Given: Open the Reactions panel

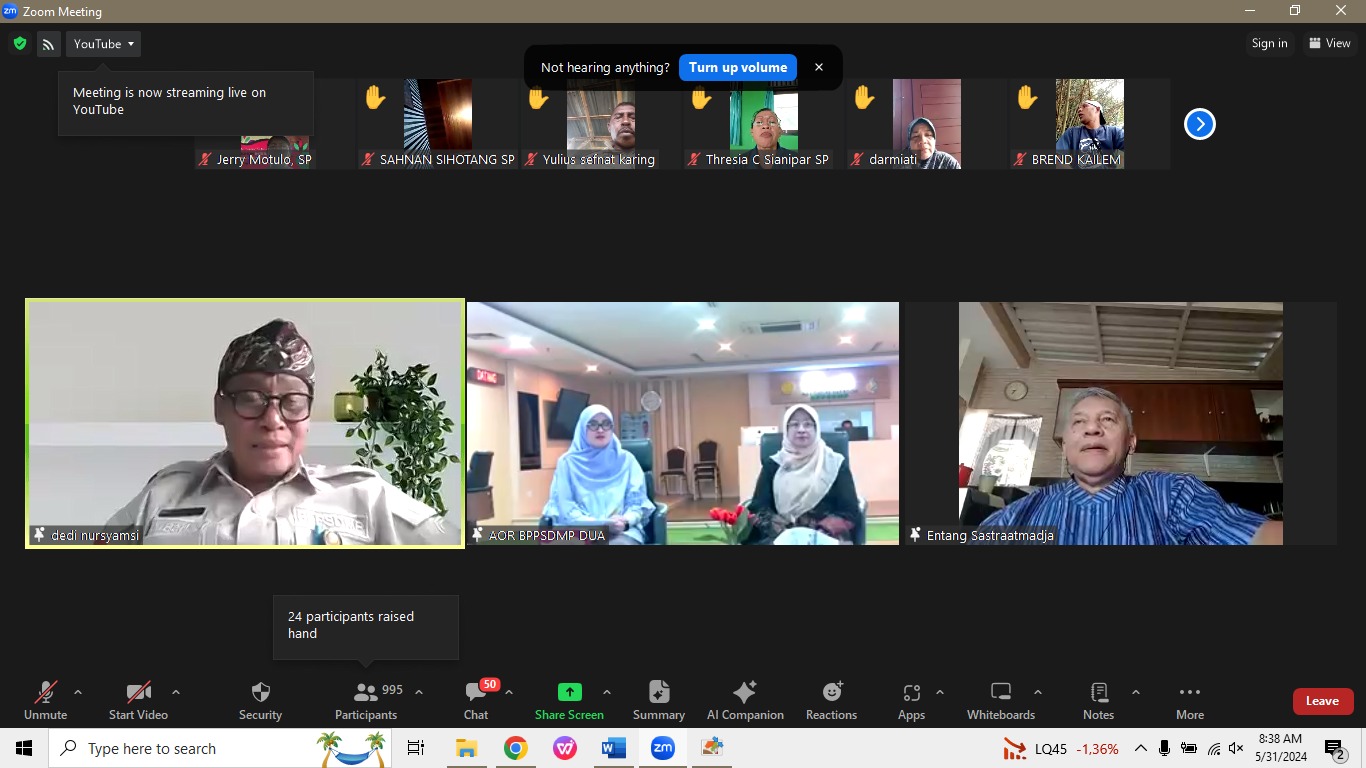Looking at the screenshot, I should [831, 693].
